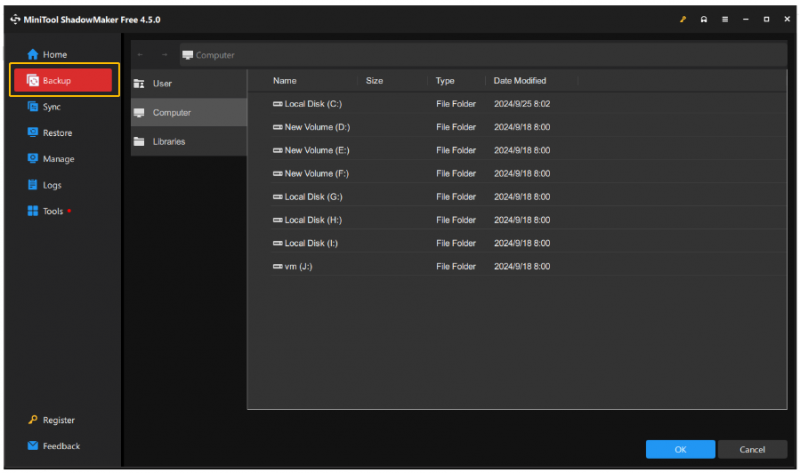
Task: Select the Libraries source category
Action: (189, 141)
